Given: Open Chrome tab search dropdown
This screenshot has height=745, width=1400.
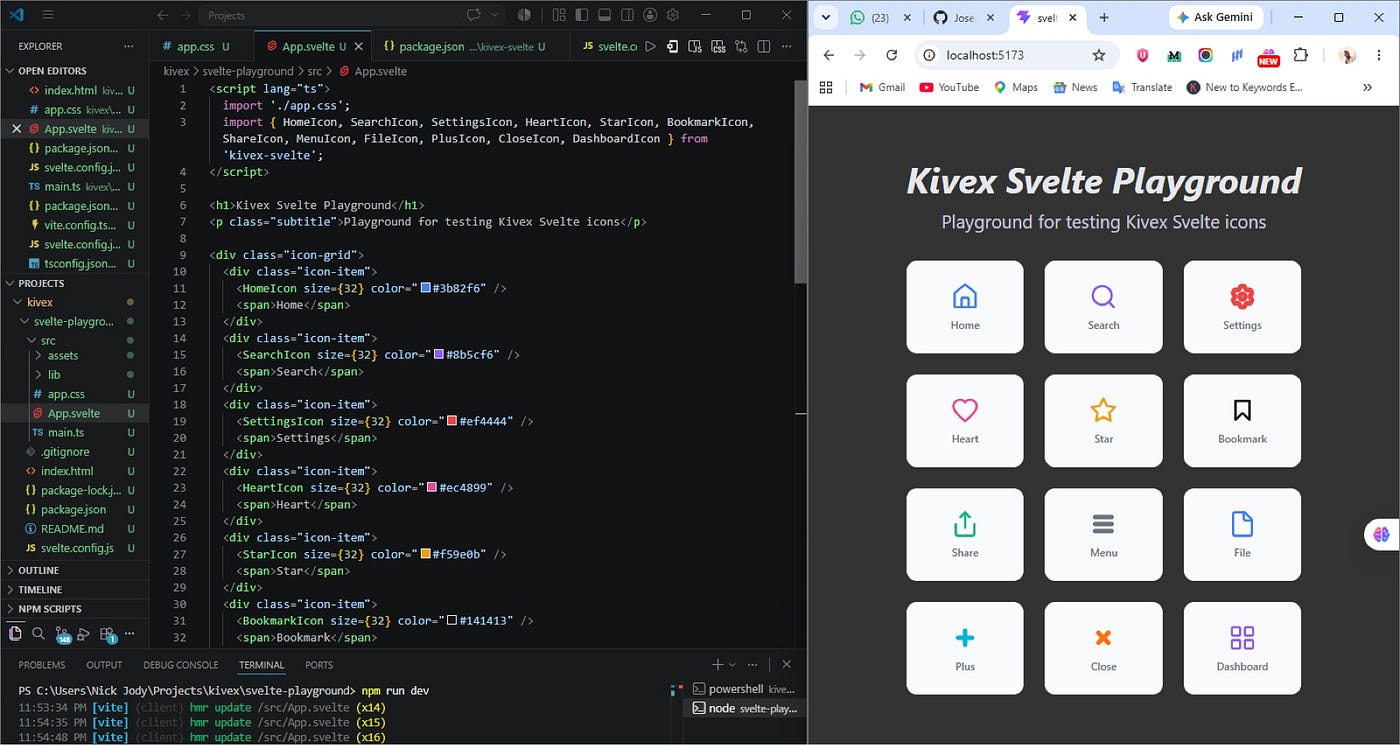Looking at the screenshot, I should point(826,17).
